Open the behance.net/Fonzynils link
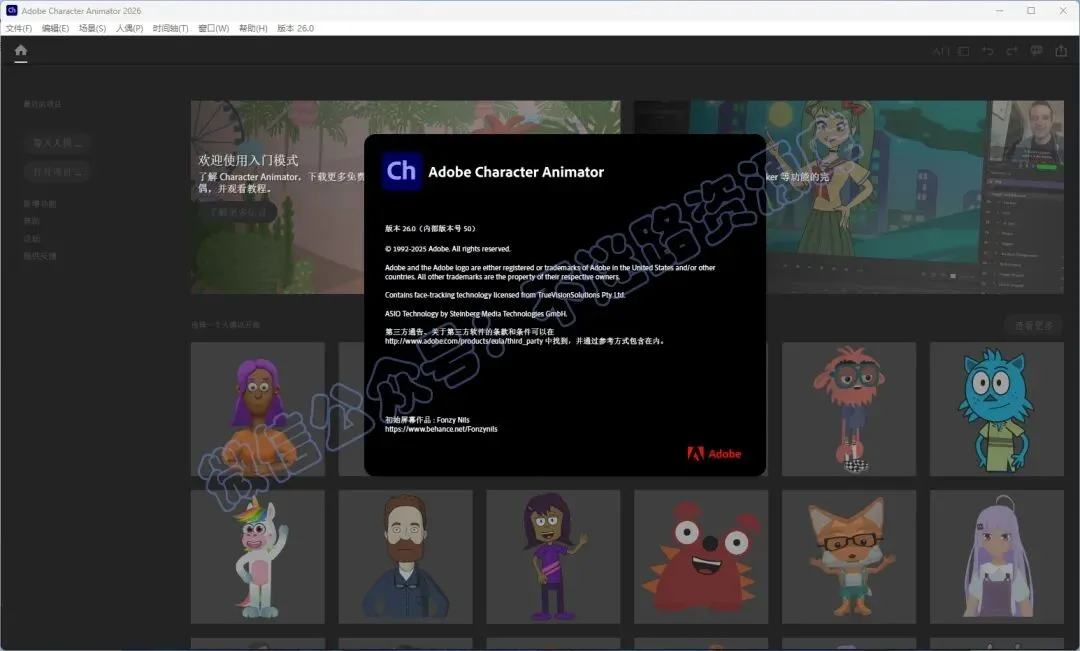This screenshot has height=651, width=1080. [441, 429]
